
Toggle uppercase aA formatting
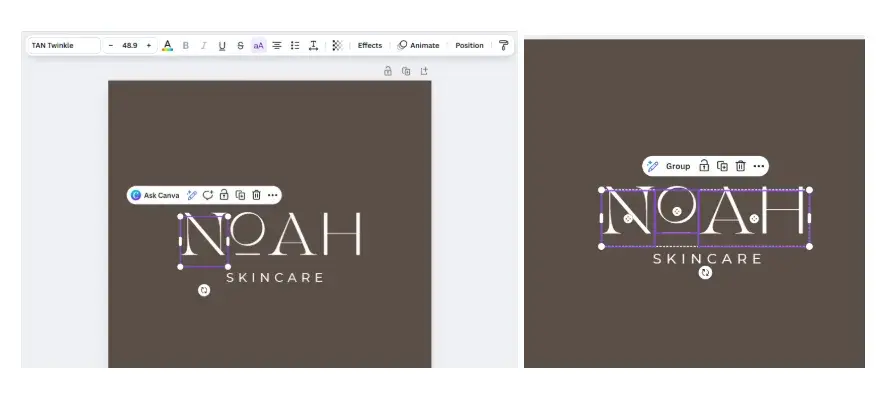point(259,46)
